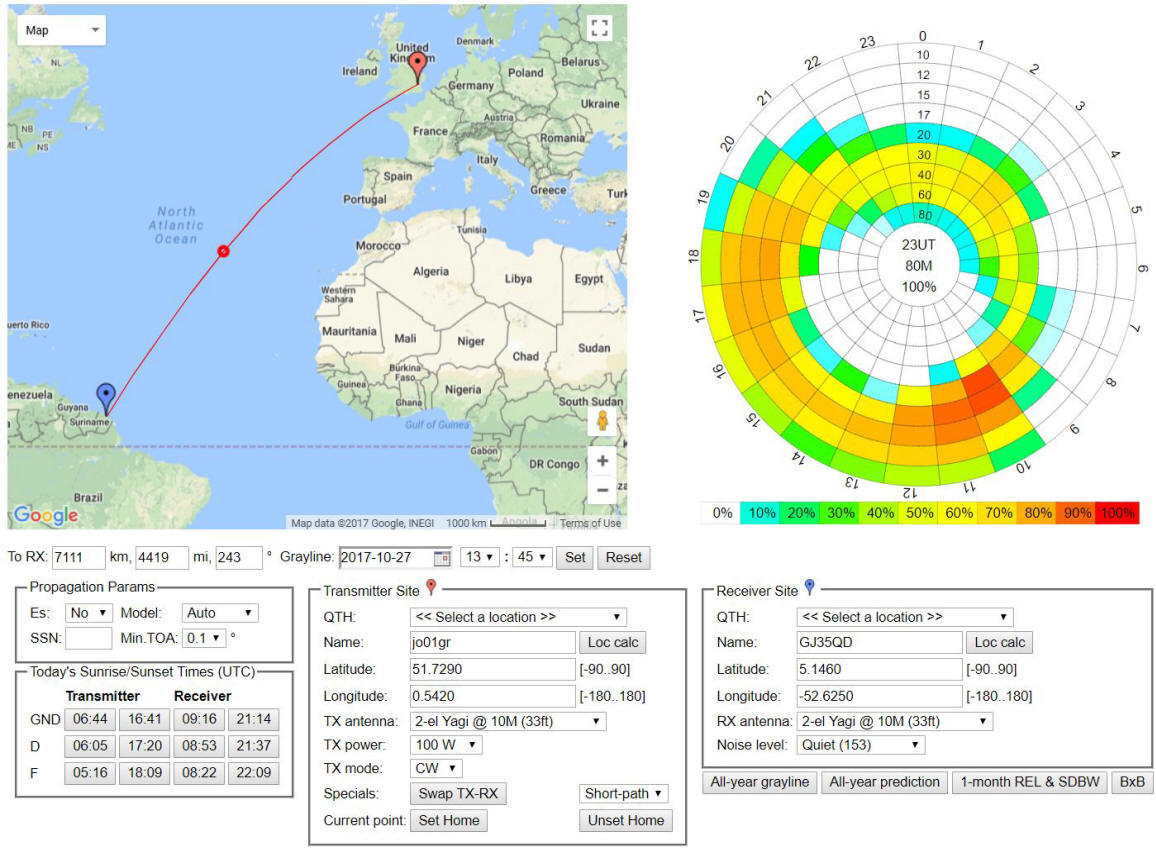Click transmitter Longitude field 0.5420
The width and height of the screenshot is (1156, 850).
pyautogui.click(x=492, y=696)
